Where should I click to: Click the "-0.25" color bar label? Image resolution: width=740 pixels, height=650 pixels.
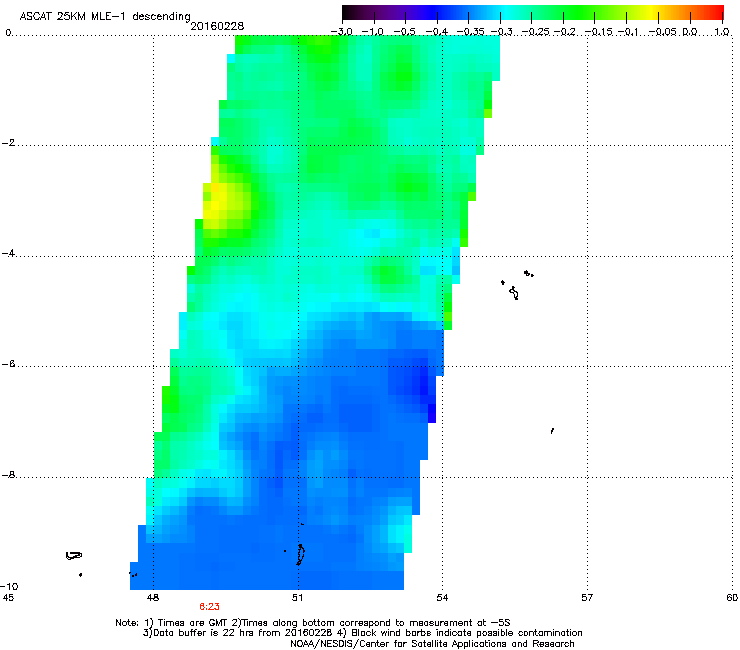[x=535, y=32]
